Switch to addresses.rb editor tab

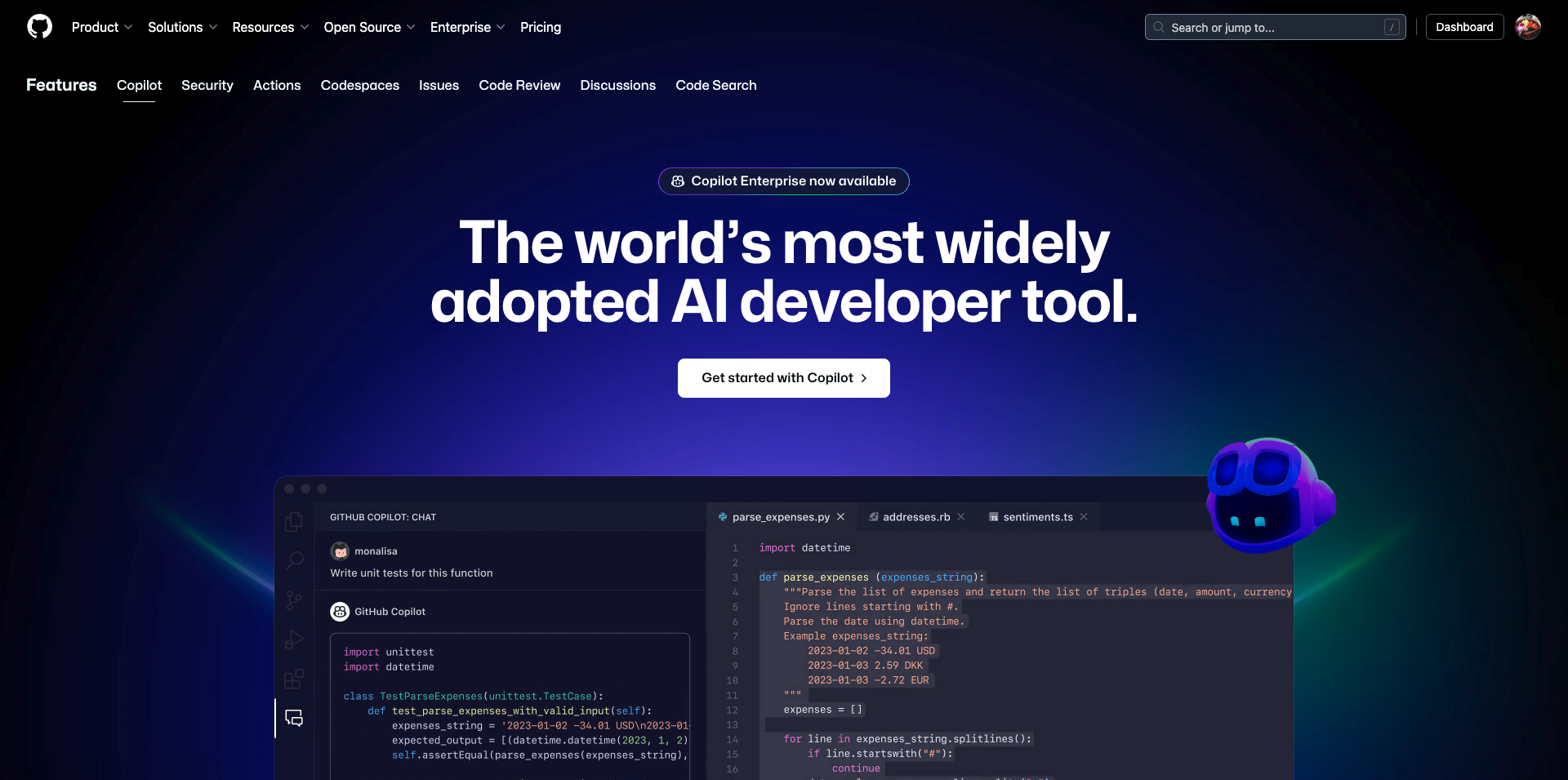click(916, 517)
